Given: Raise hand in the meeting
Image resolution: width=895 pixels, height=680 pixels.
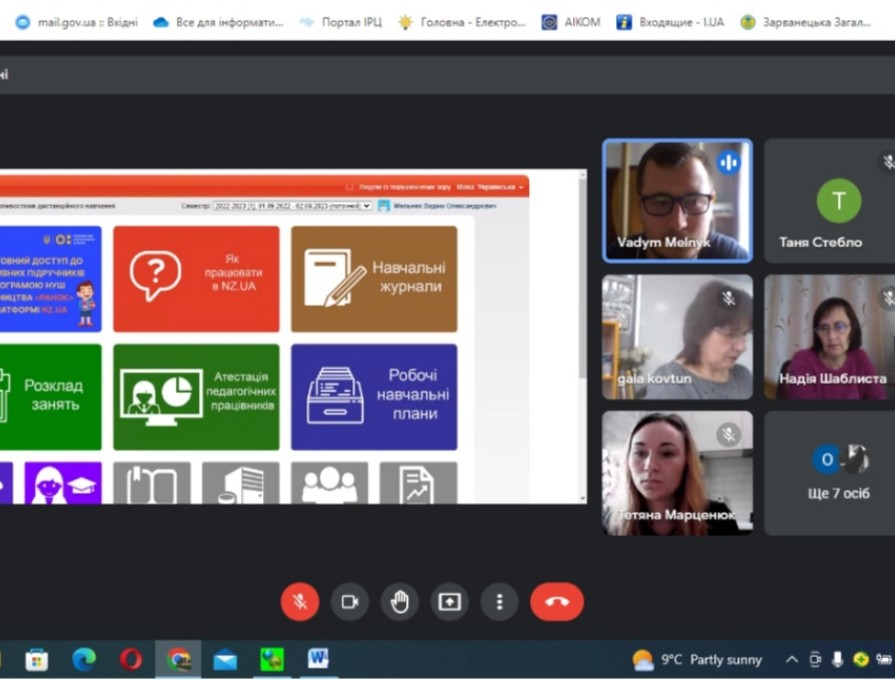Looking at the screenshot, I should 400,602.
